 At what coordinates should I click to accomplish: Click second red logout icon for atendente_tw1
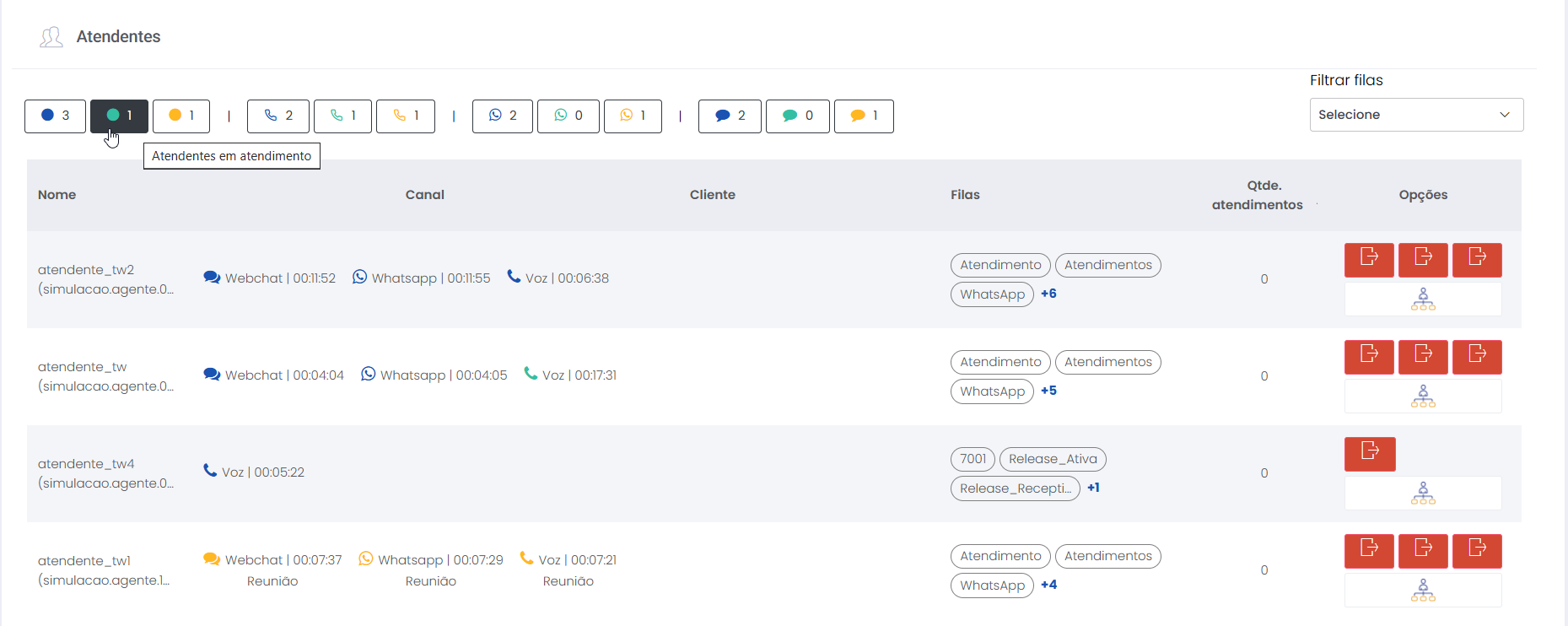point(1422,551)
